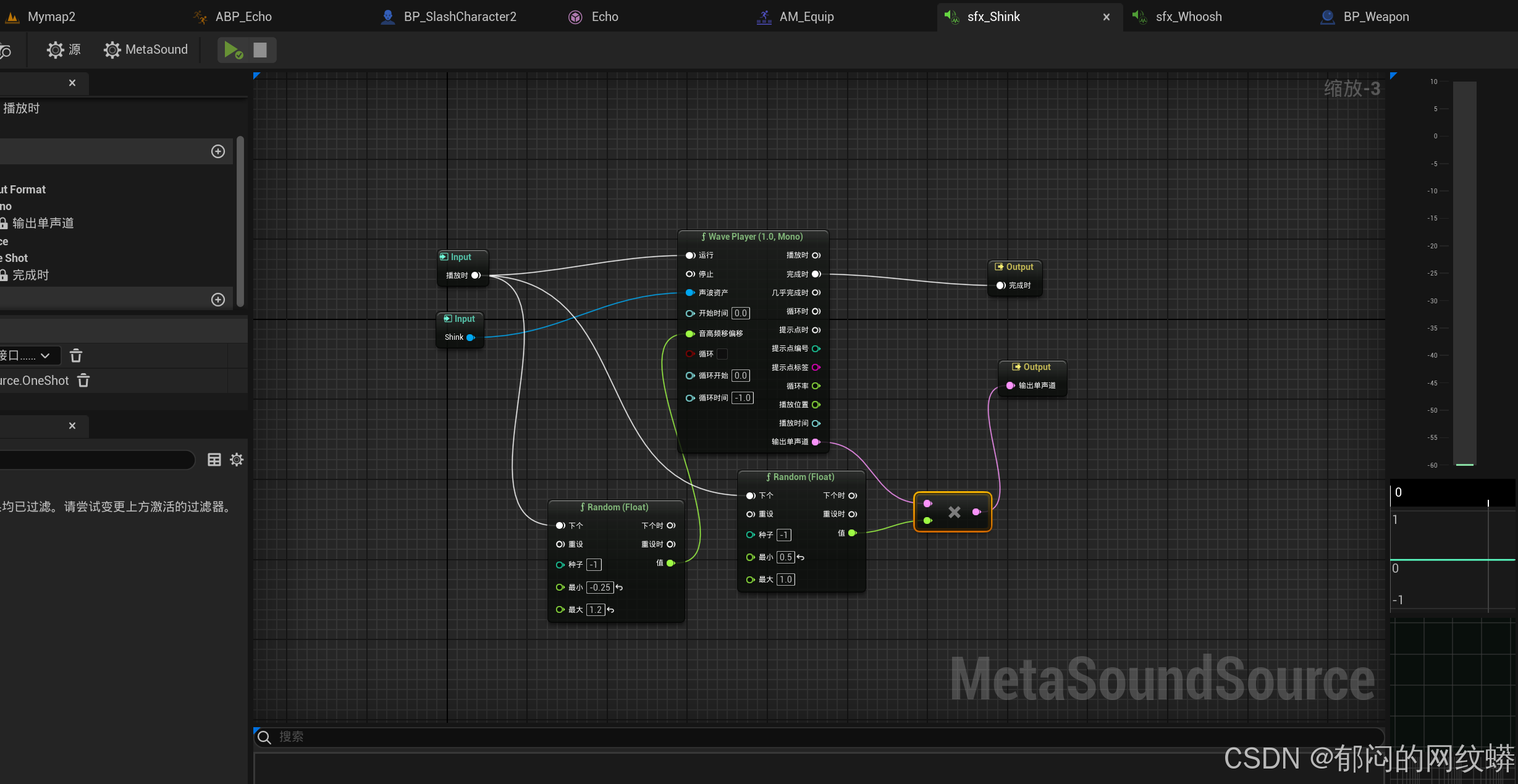Switch to the BP_Weapon tab

click(1375, 17)
